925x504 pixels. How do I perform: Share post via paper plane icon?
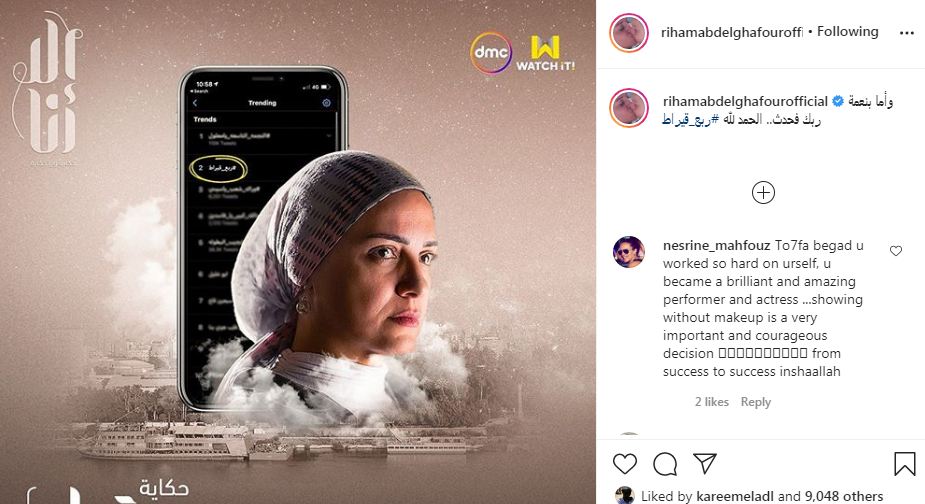[x=705, y=463]
